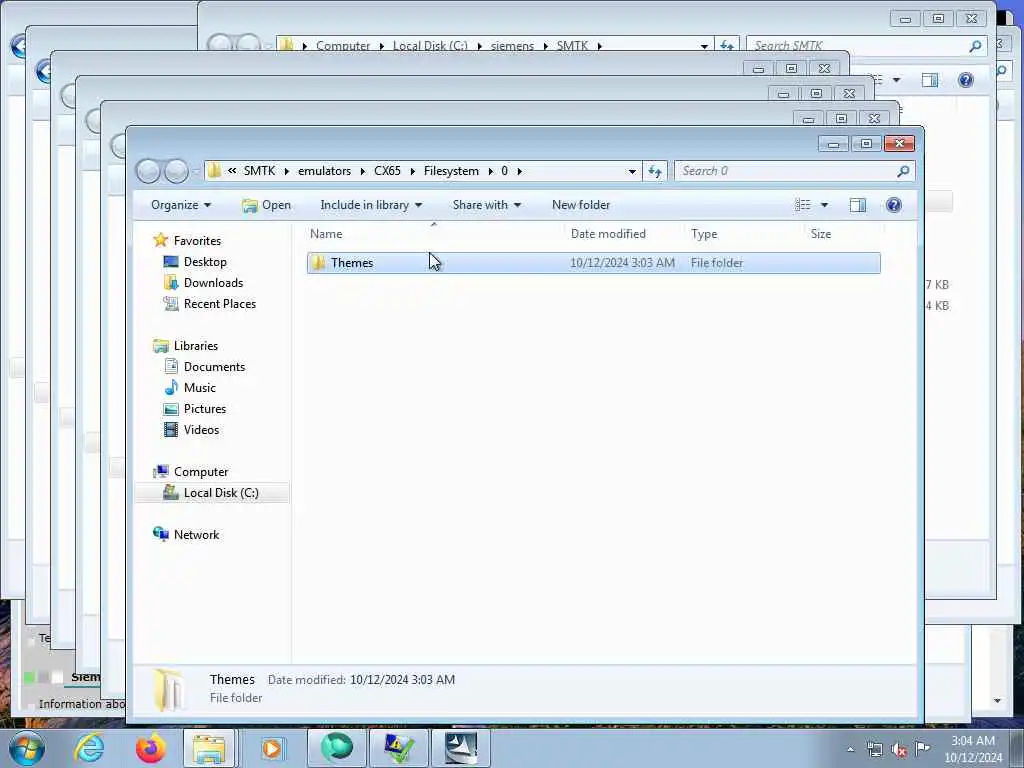Screen dimensions: 1024x768
Task: Click siemens in back window breadcrumb
Action: click(x=512, y=46)
